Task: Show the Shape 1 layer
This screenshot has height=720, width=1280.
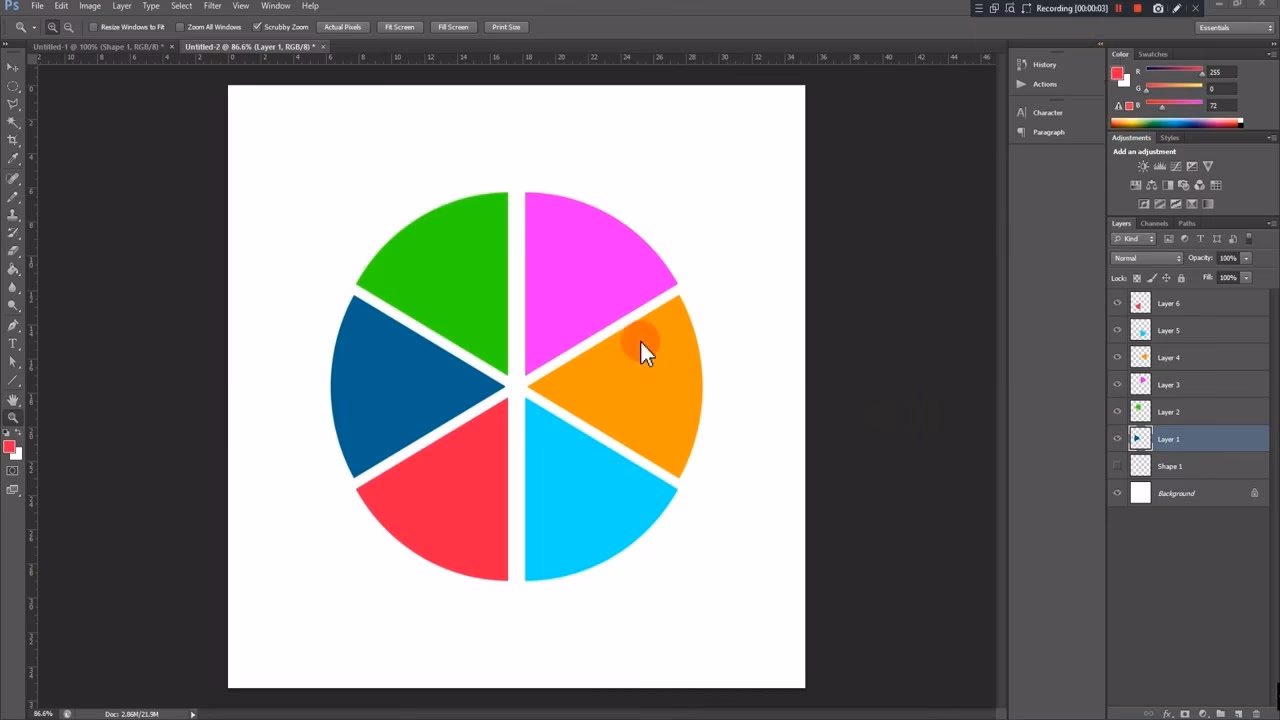Action: 1117,465
